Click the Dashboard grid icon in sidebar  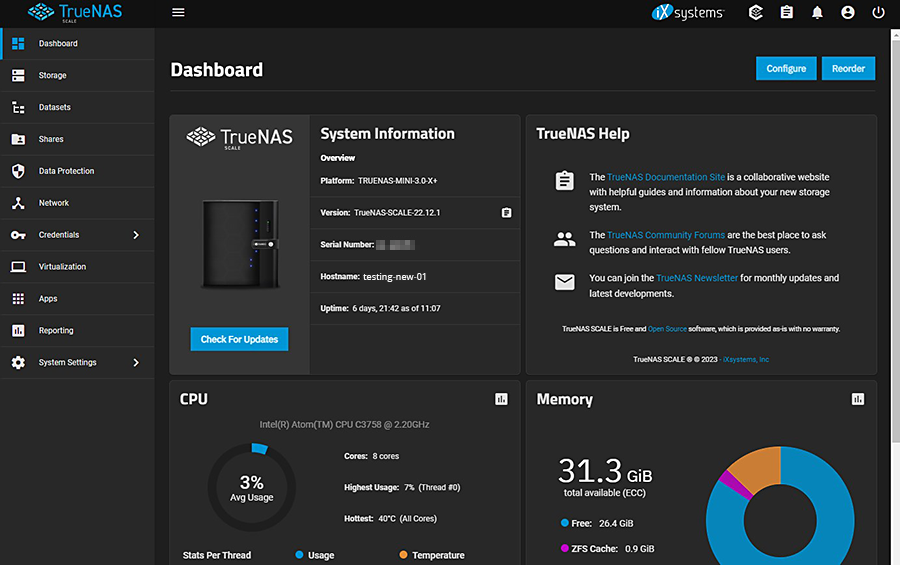click(18, 44)
